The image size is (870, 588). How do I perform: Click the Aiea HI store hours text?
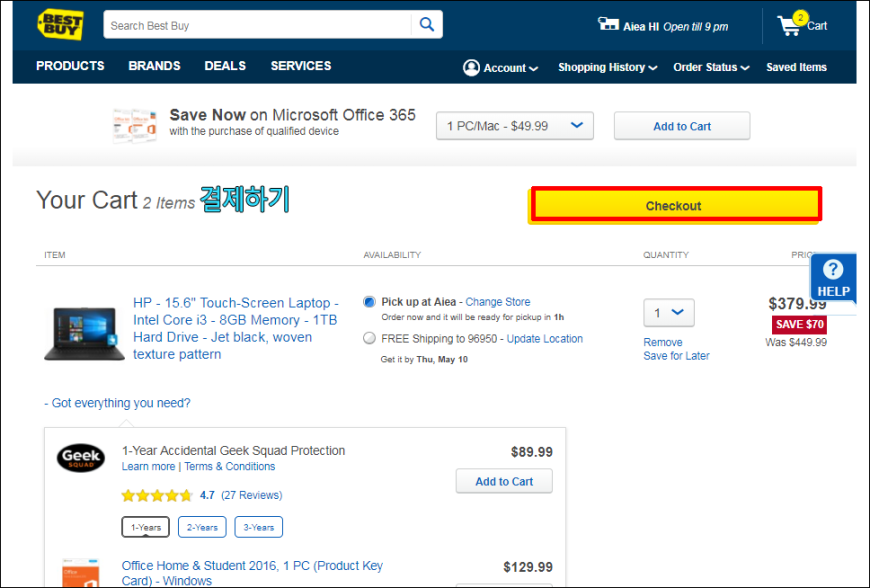pos(675,27)
